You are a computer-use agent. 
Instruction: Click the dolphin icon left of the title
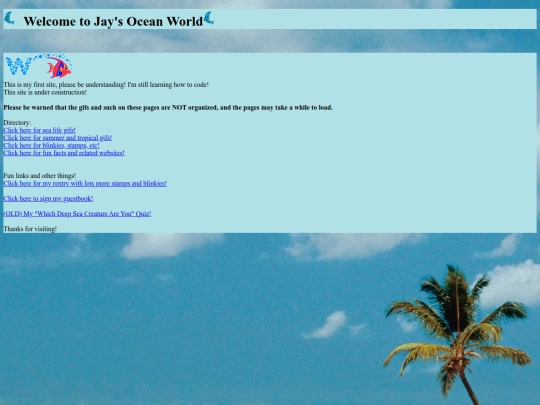point(9,18)
